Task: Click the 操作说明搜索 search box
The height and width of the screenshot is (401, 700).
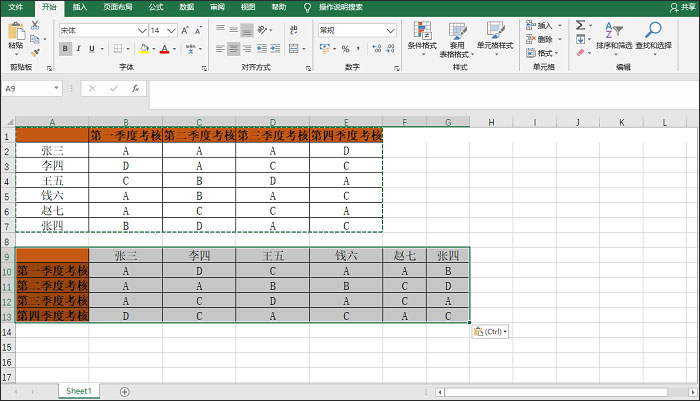Action: click(x=341, y=7)
